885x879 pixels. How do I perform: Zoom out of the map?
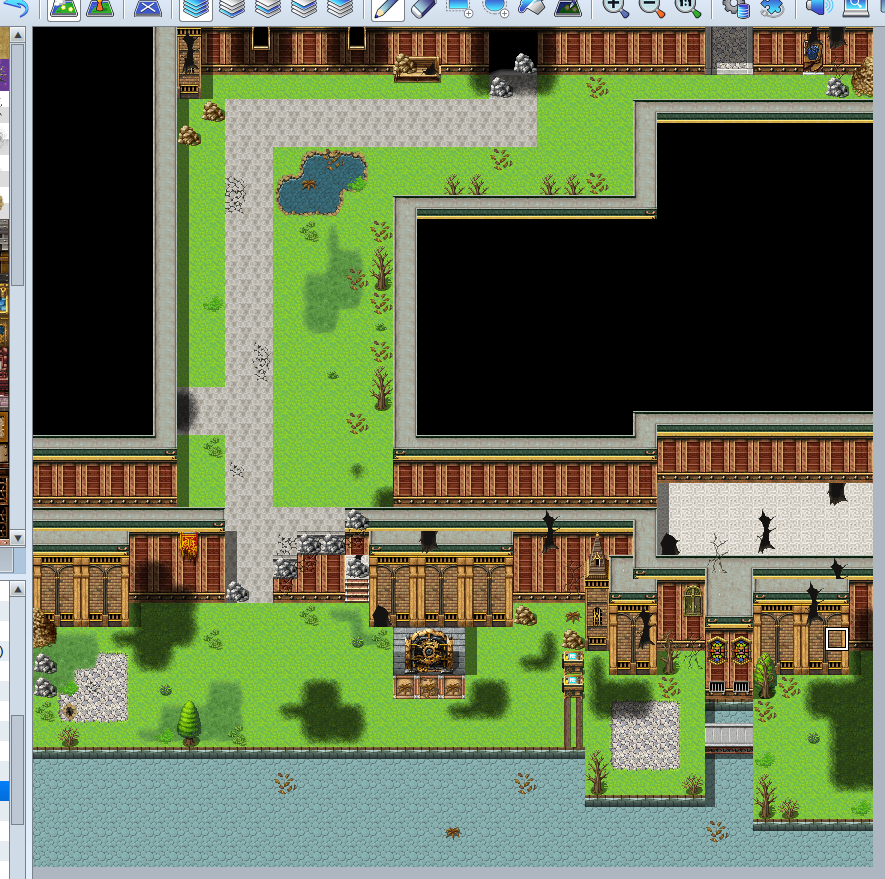(x=651, y=7)
